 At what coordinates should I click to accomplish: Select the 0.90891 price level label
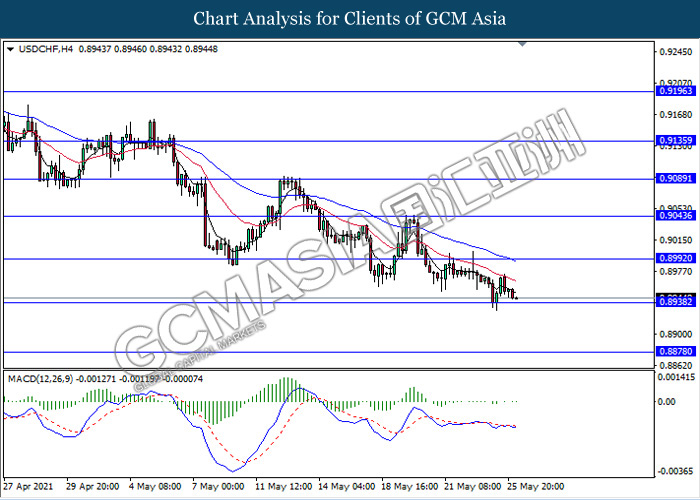click(675, 179)
